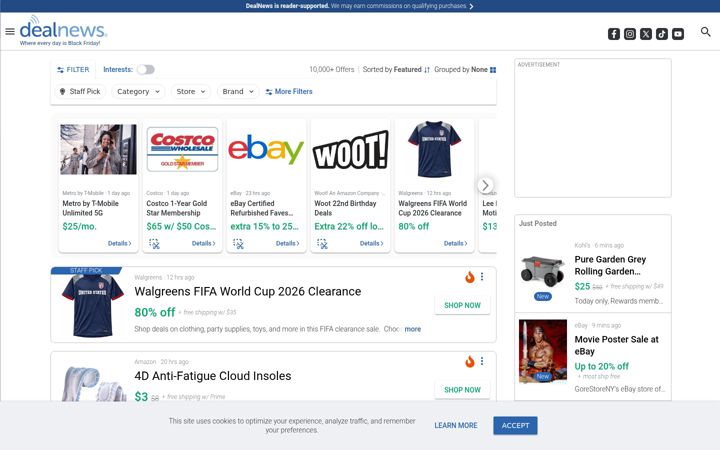Click Details on Metro by T-Mobile card

point(119,243)
